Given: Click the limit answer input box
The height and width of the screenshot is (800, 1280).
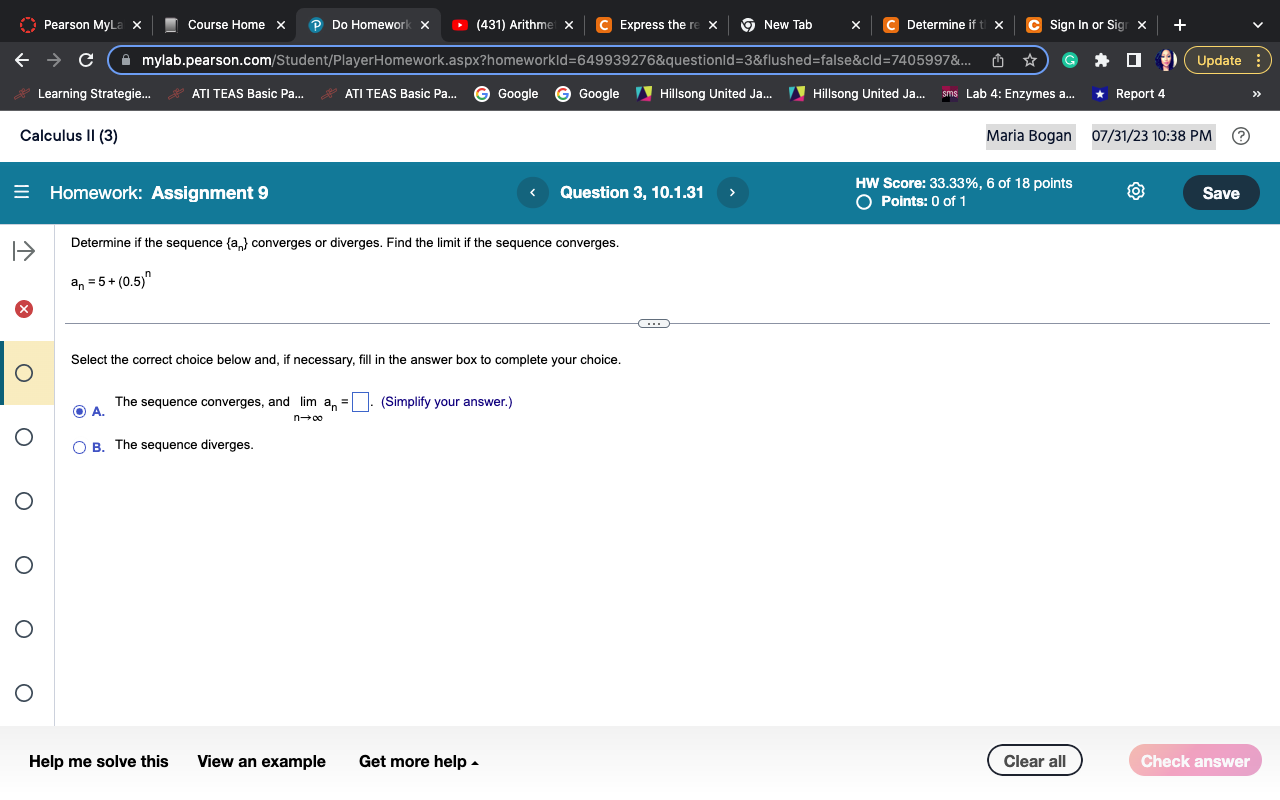Looking at the screenshot, I should click(361, 403).
